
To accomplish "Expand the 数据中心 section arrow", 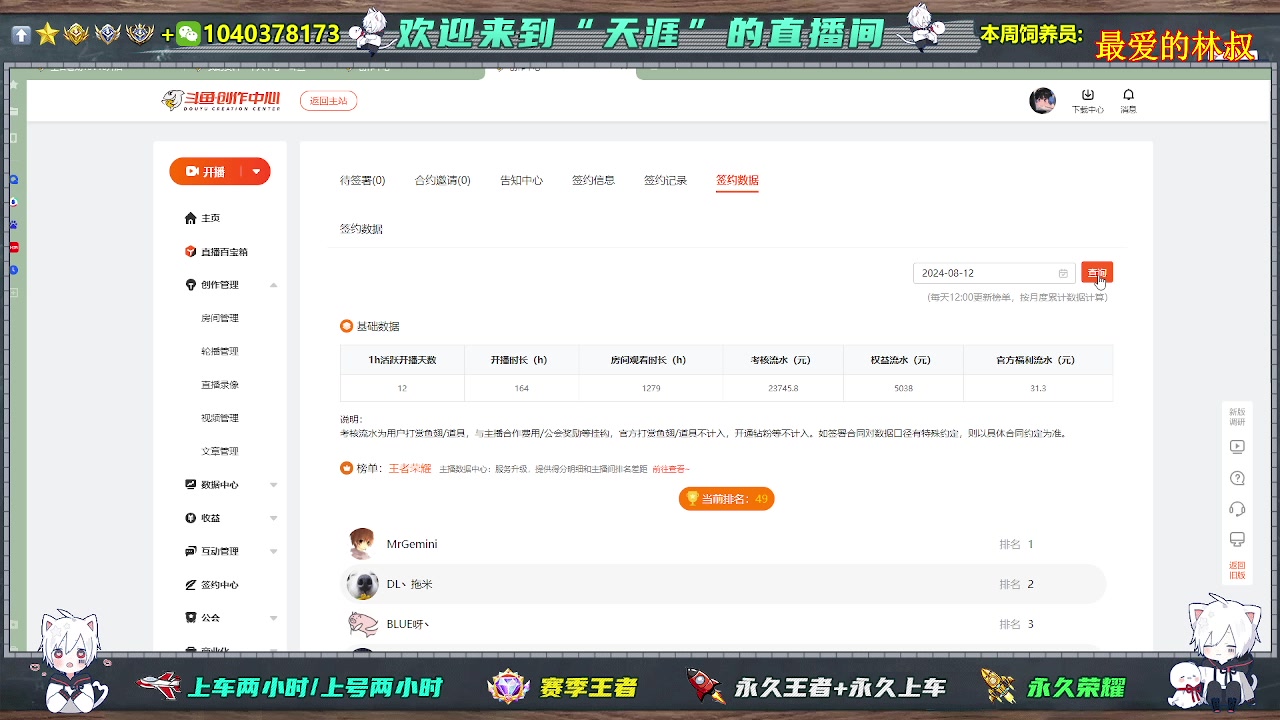I will point(273,485).
